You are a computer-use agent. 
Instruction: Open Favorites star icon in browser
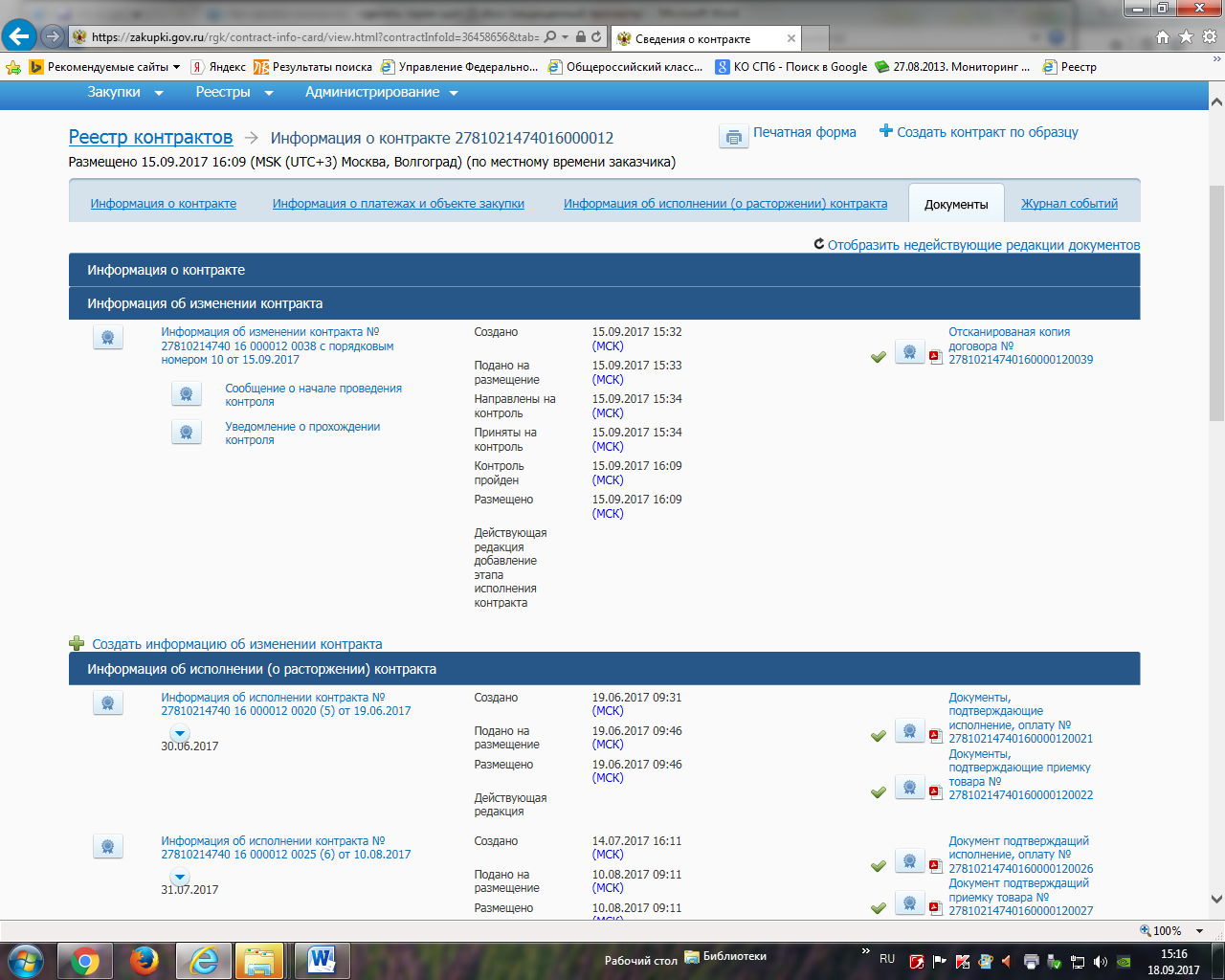click(1186, 37)
